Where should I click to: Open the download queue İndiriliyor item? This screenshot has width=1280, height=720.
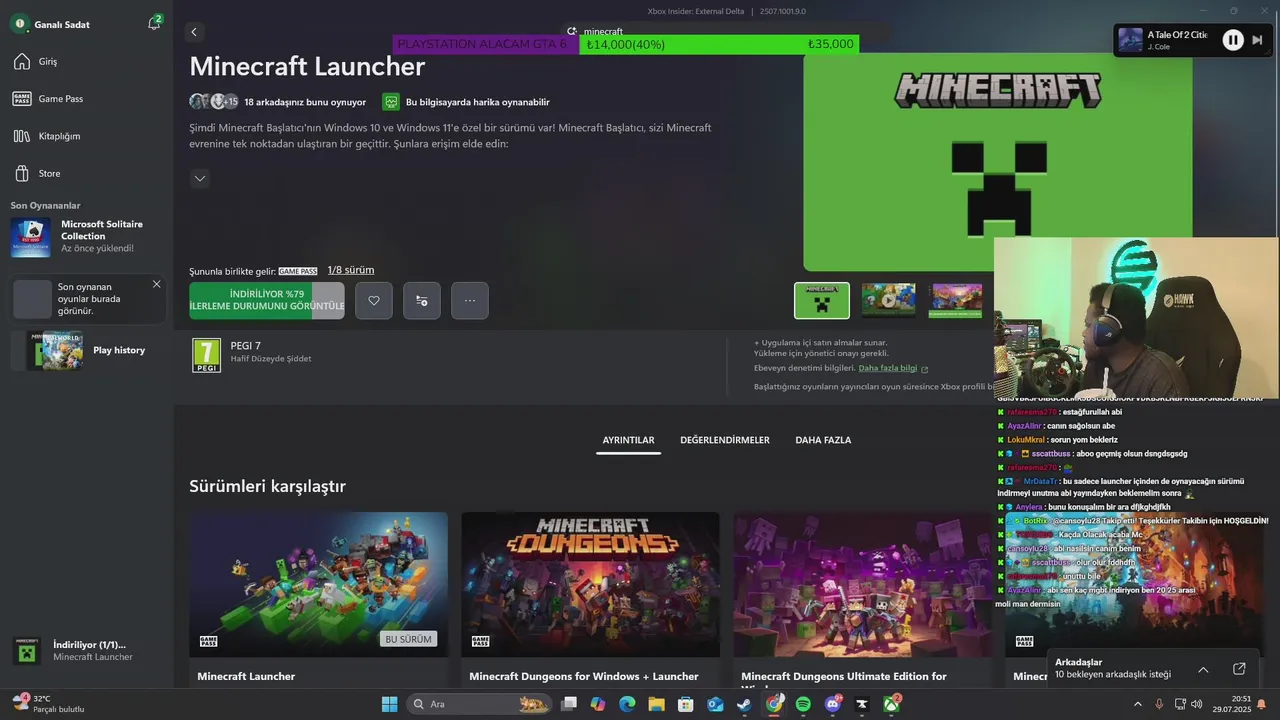tap(86, 650)
